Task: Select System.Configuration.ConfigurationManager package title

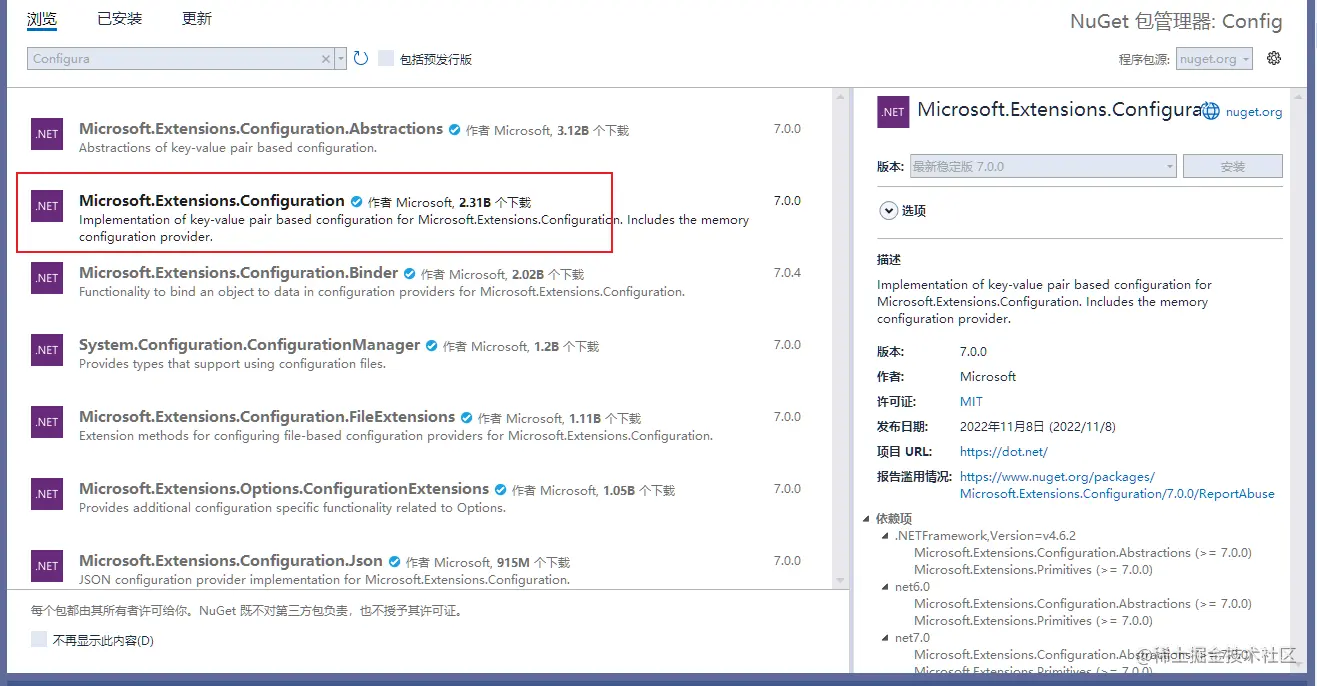Action: coord(250,345)
